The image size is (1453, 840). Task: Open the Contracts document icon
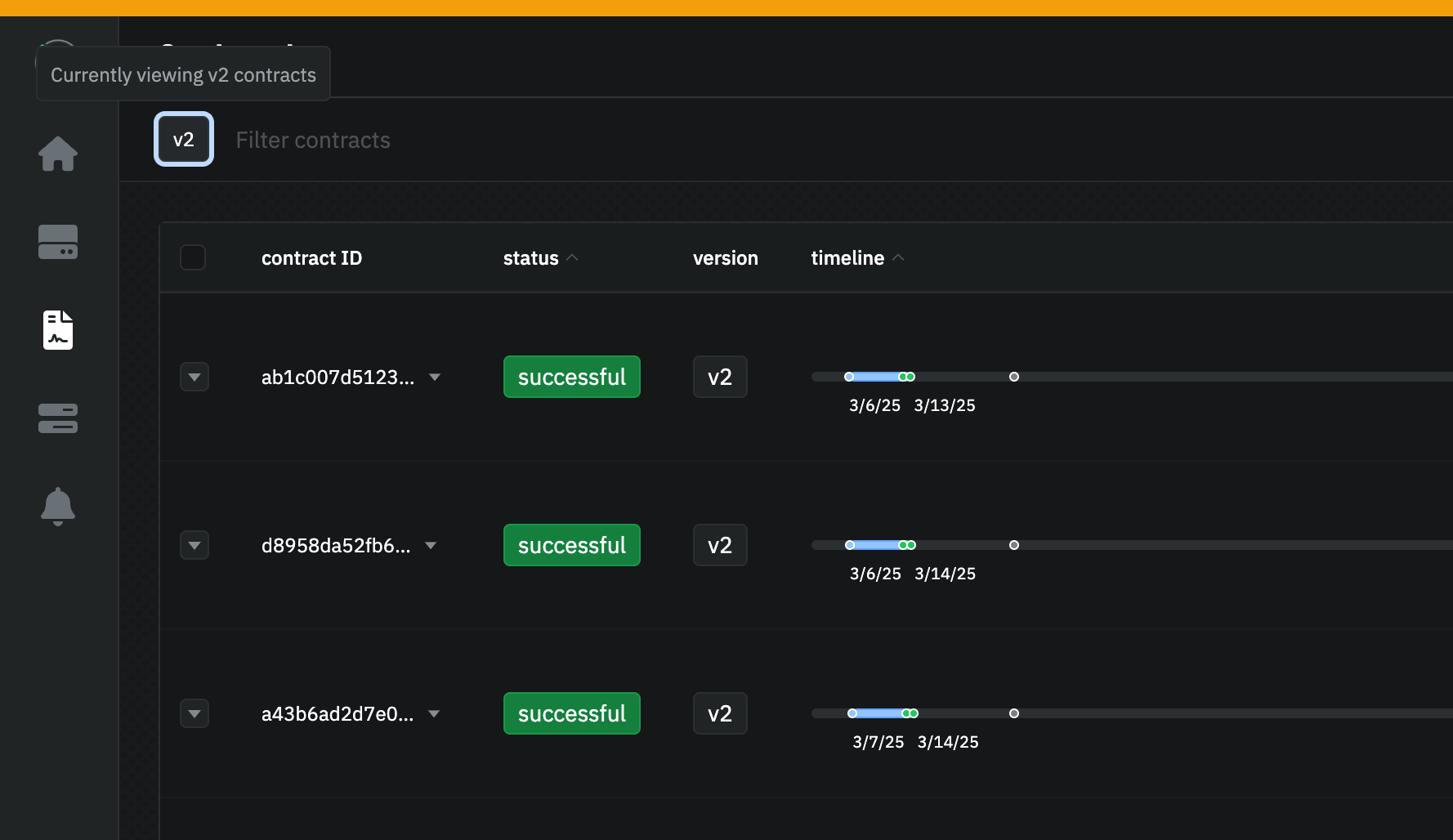coord(58,330)
